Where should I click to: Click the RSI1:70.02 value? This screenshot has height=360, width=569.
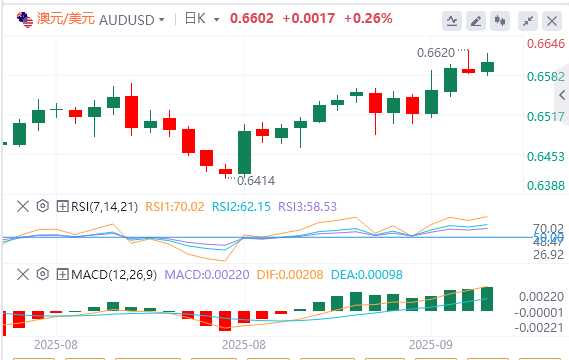click(175, 207)
